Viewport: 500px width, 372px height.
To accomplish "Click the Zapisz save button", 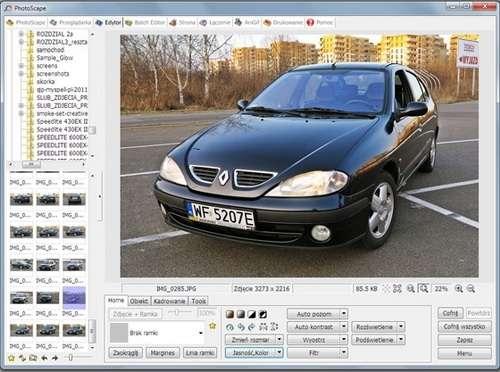I will [x=464, y=340].
